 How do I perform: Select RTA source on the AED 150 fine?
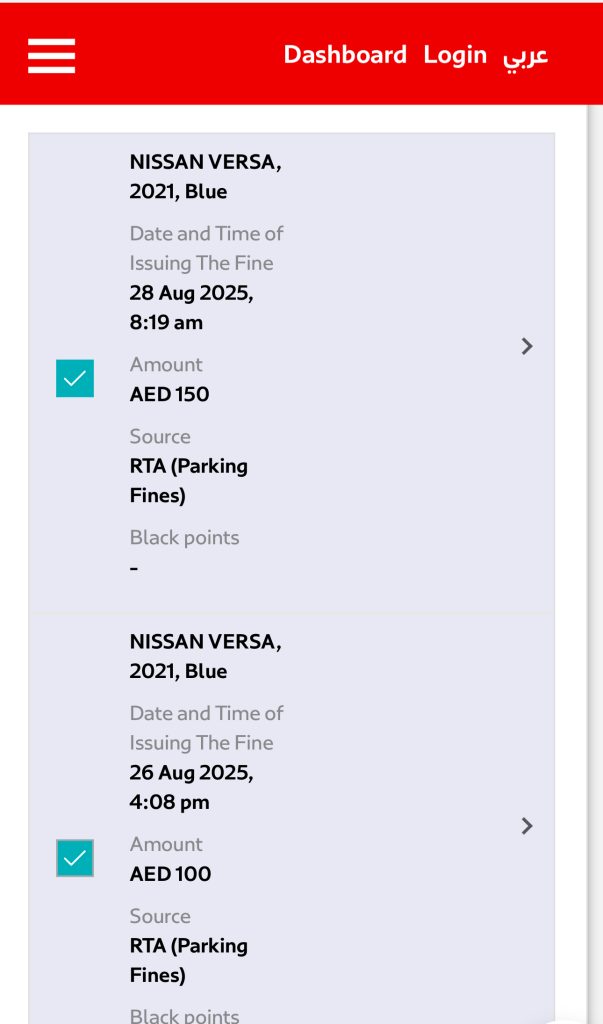tap(188, 481)
